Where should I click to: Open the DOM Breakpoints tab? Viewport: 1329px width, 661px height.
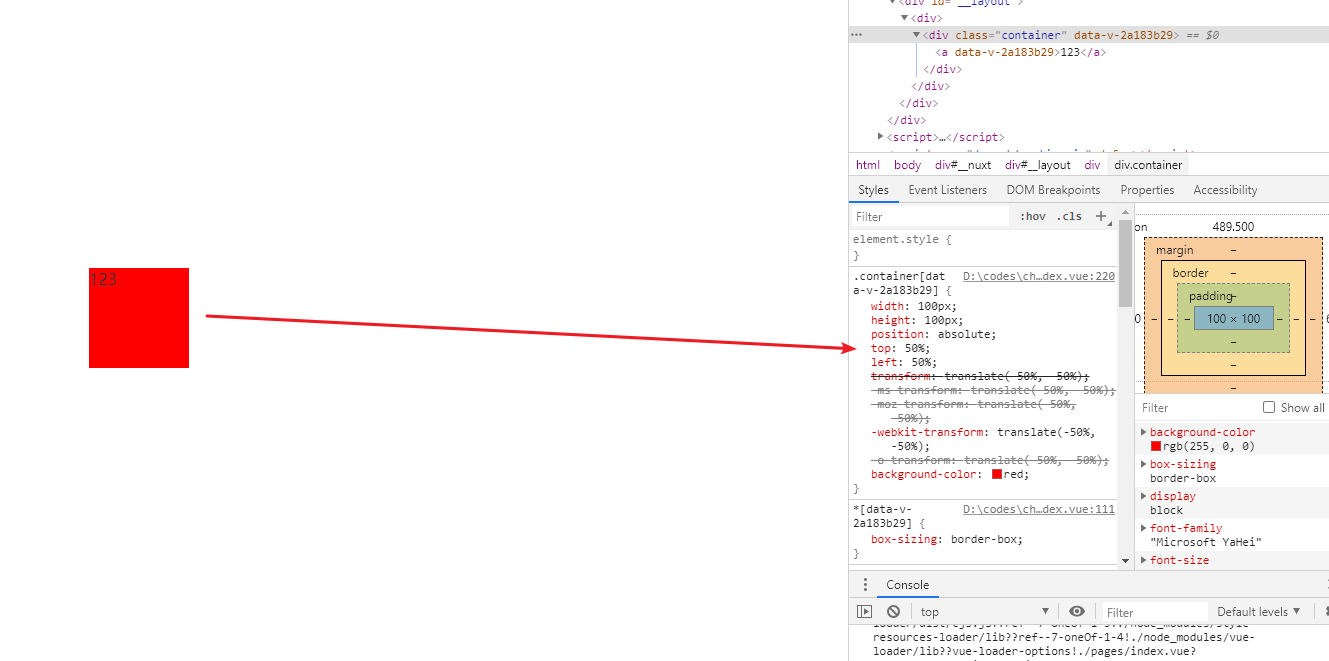pos(1053,190)
